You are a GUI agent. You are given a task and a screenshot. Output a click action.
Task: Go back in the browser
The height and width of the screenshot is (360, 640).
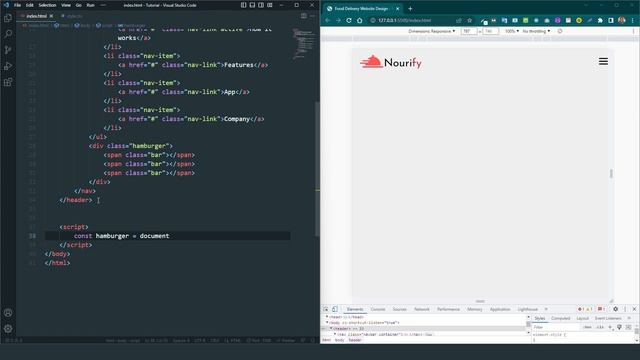click(x=328, y=20)
